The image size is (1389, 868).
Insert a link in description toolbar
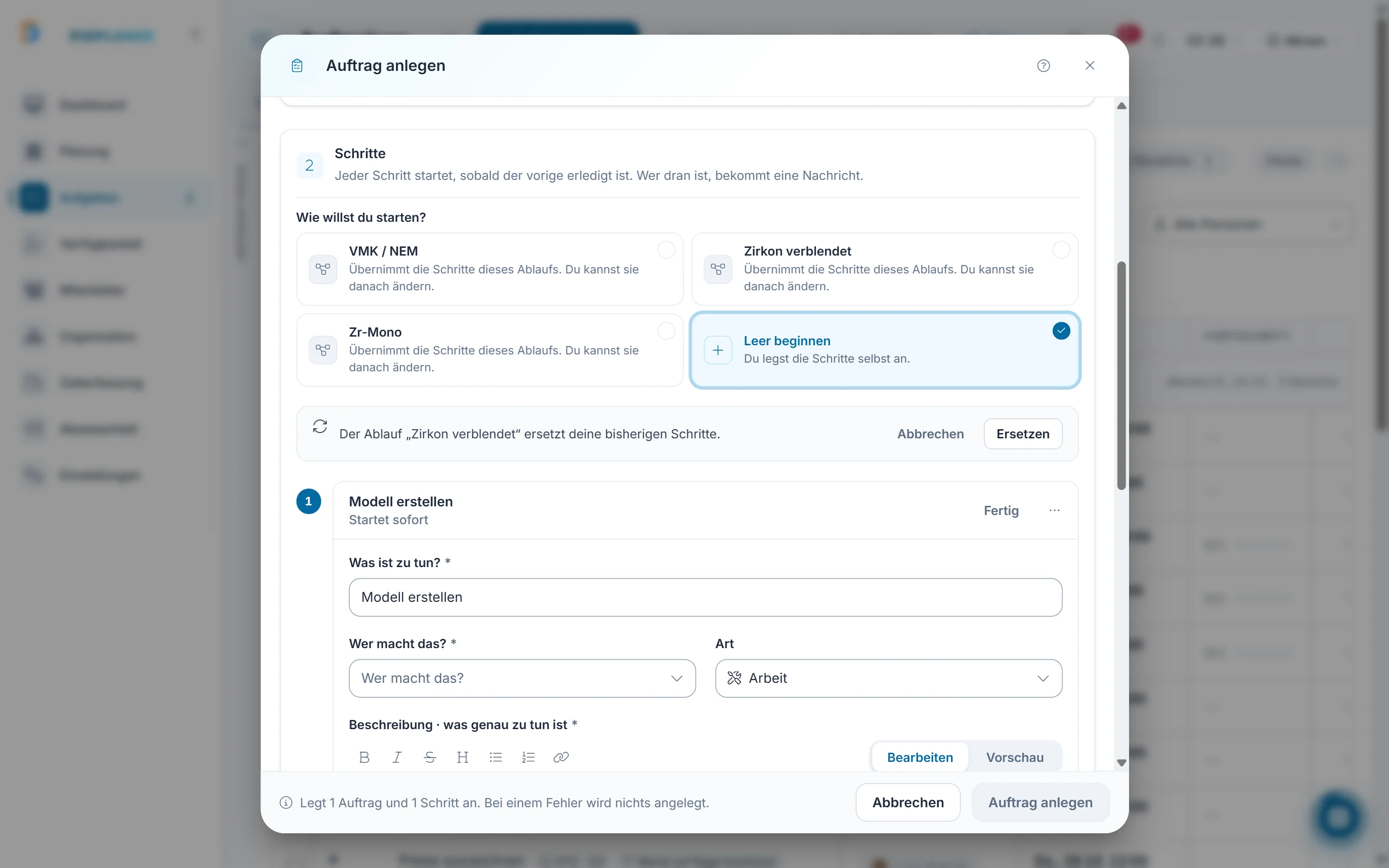(x=561, y=757)
